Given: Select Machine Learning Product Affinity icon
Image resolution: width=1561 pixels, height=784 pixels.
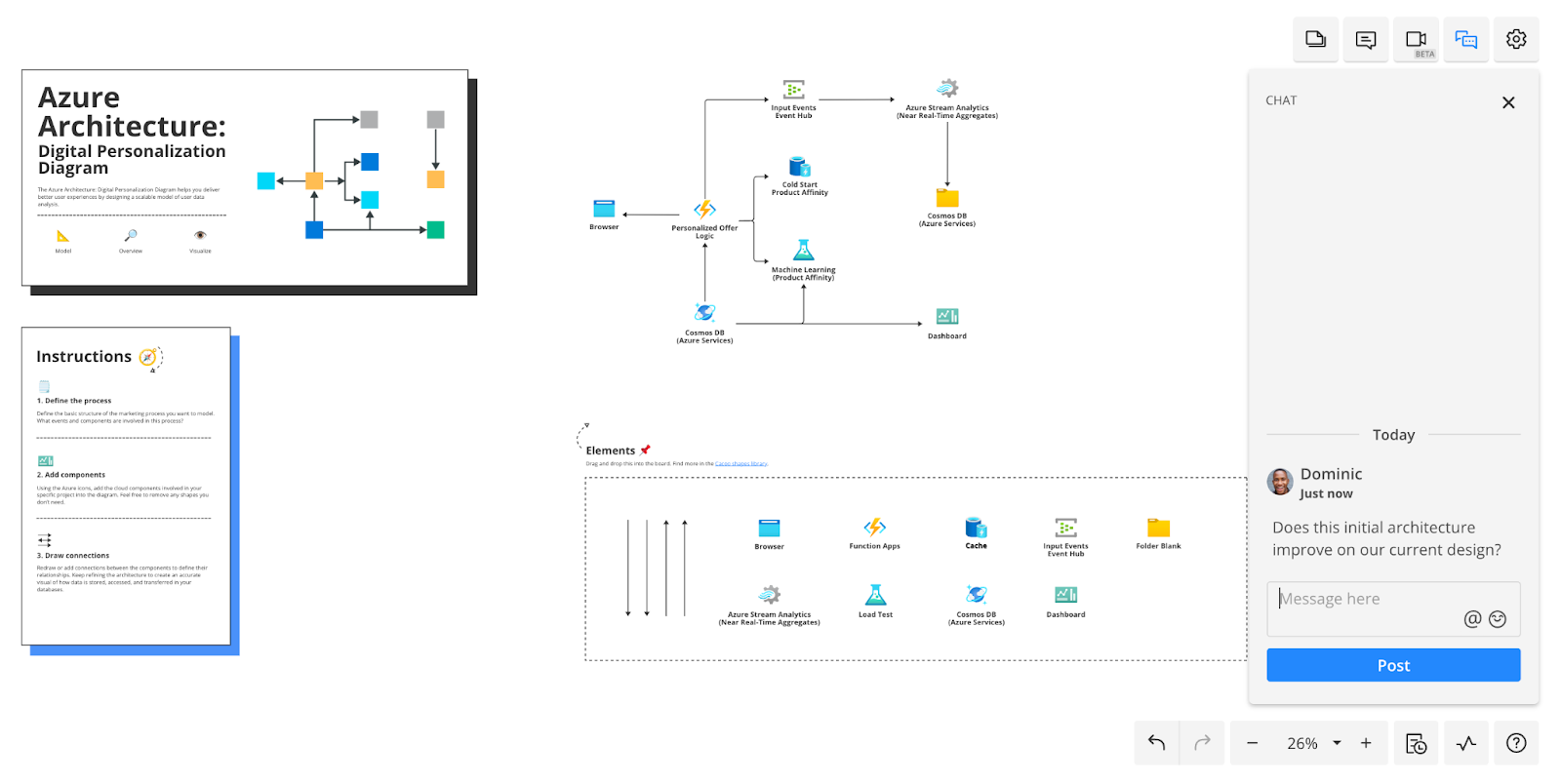Looking at the screenshot, I should [x=803, y=251].
